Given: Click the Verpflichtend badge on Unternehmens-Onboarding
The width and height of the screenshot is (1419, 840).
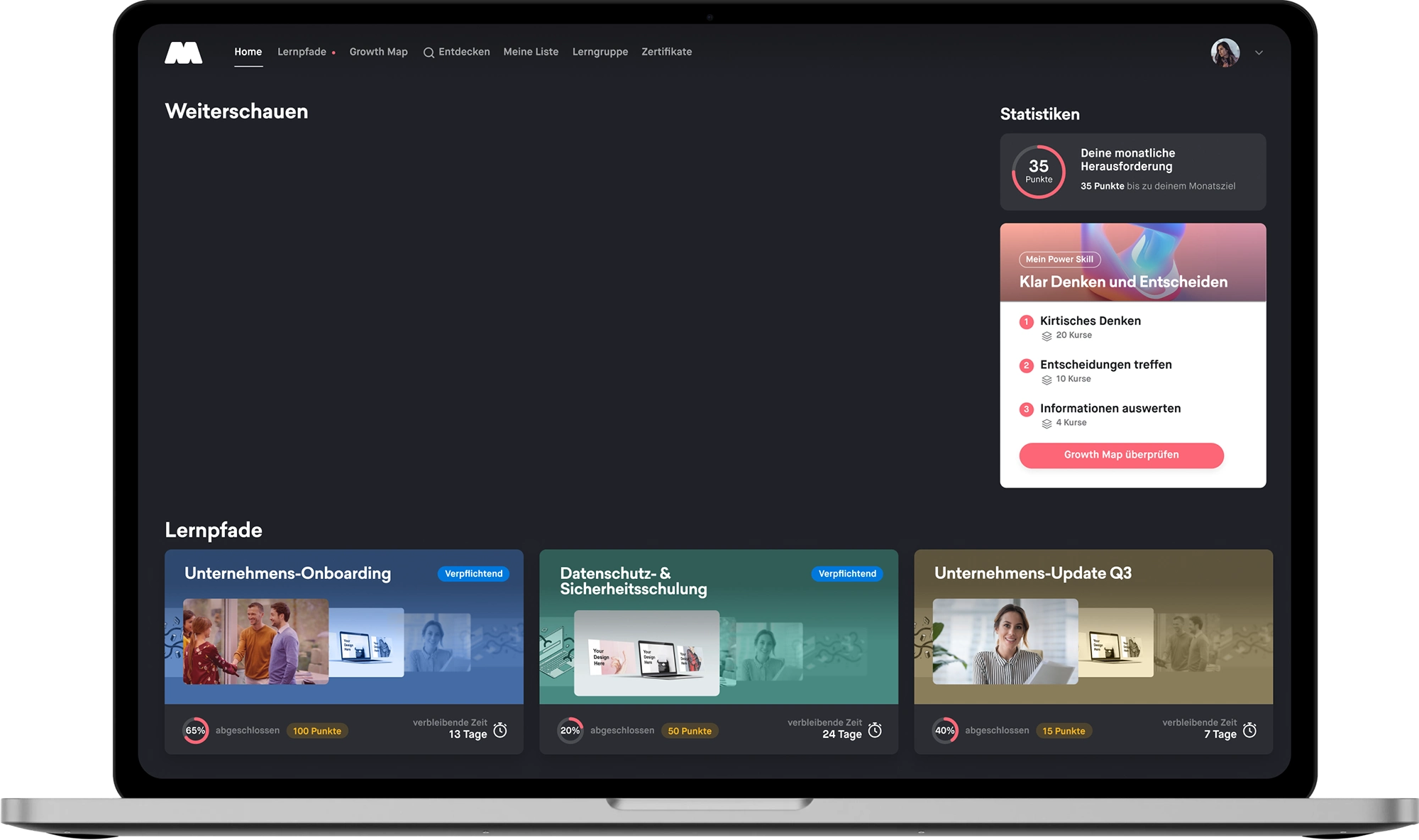Looking at the screenshot, I should point(473,573).
